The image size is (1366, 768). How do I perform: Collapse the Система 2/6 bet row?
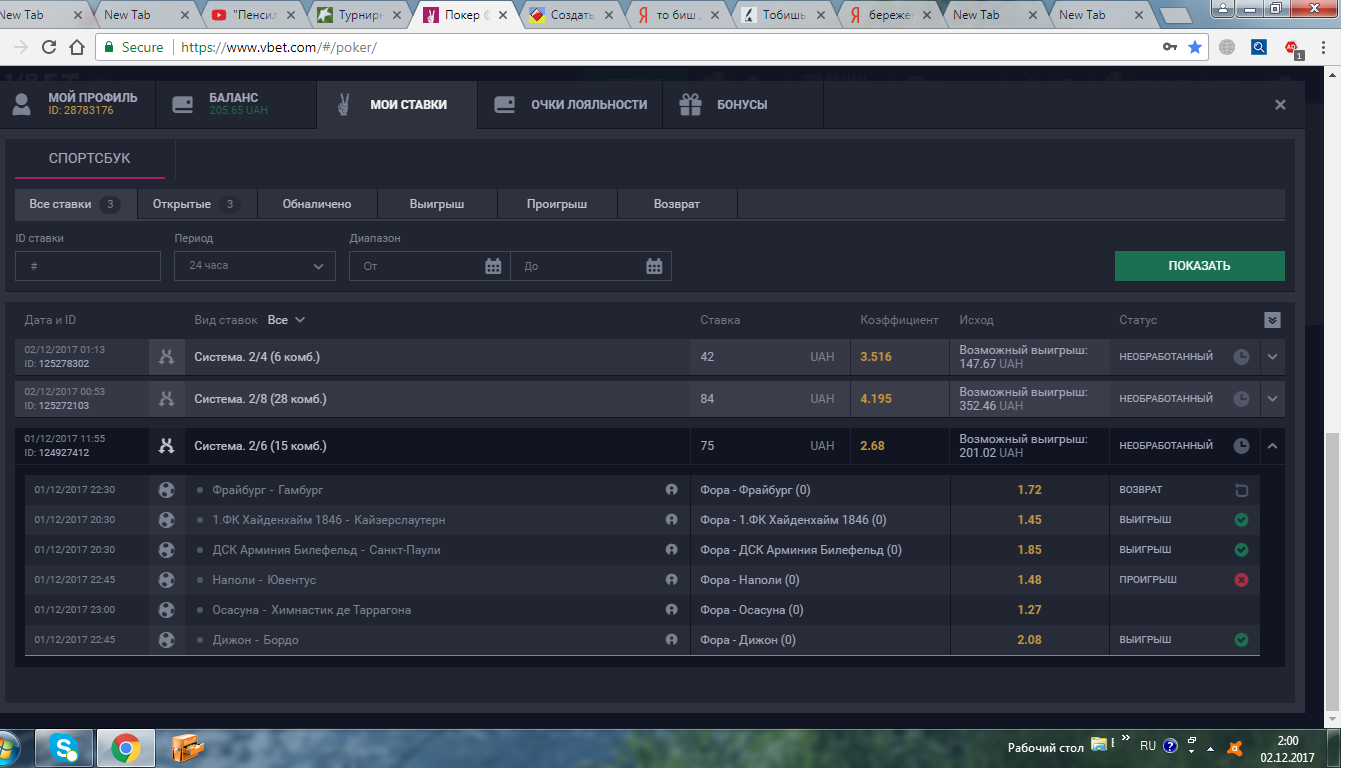(1272, 446)
